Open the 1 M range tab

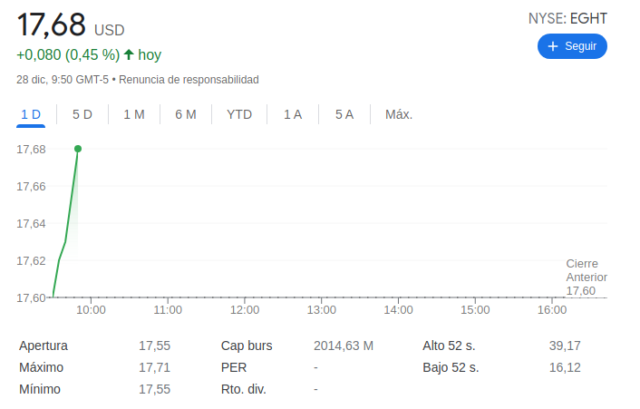tap(134, 114)
